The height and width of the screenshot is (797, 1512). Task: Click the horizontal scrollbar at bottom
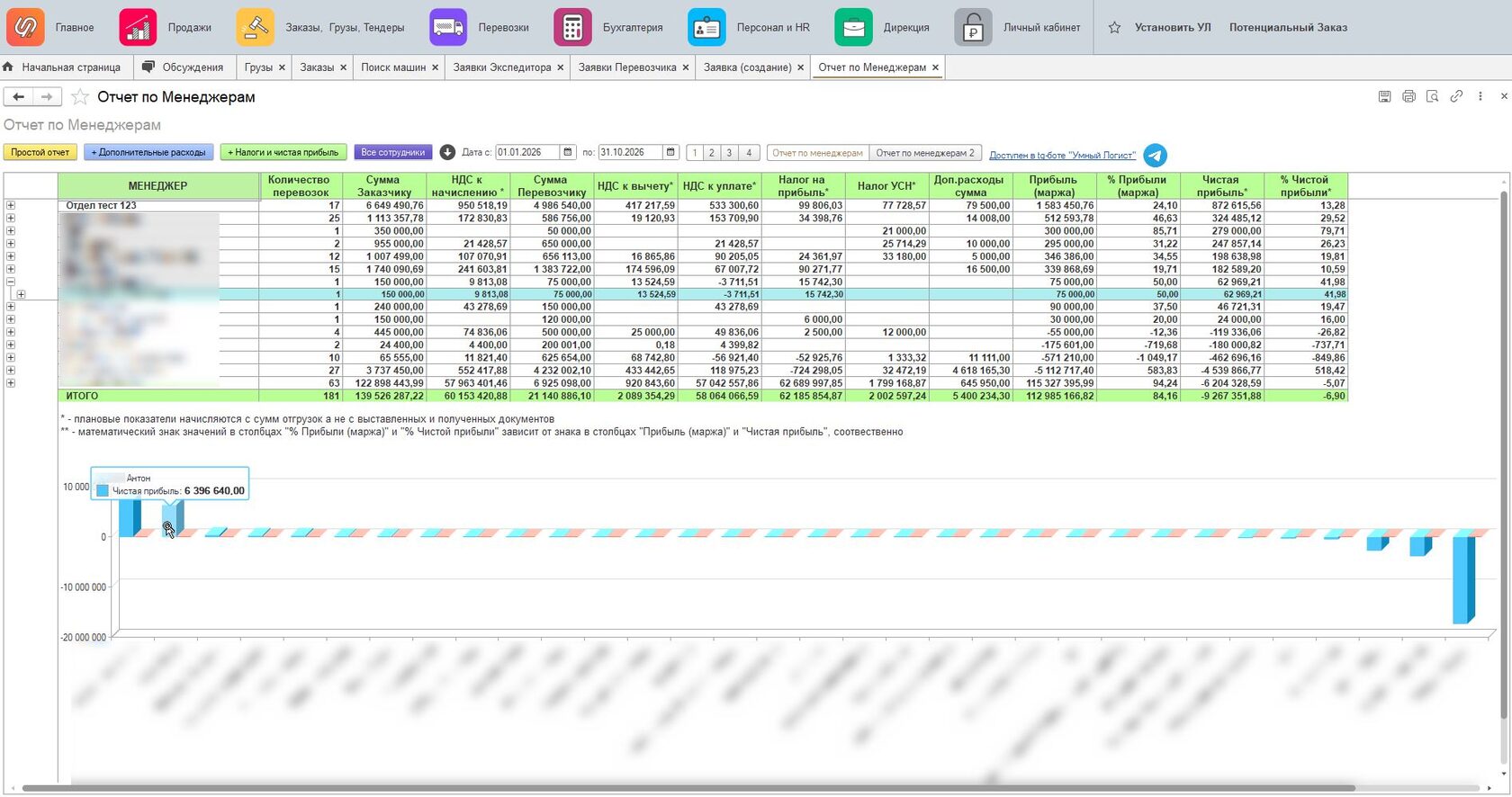coord(688,788)
